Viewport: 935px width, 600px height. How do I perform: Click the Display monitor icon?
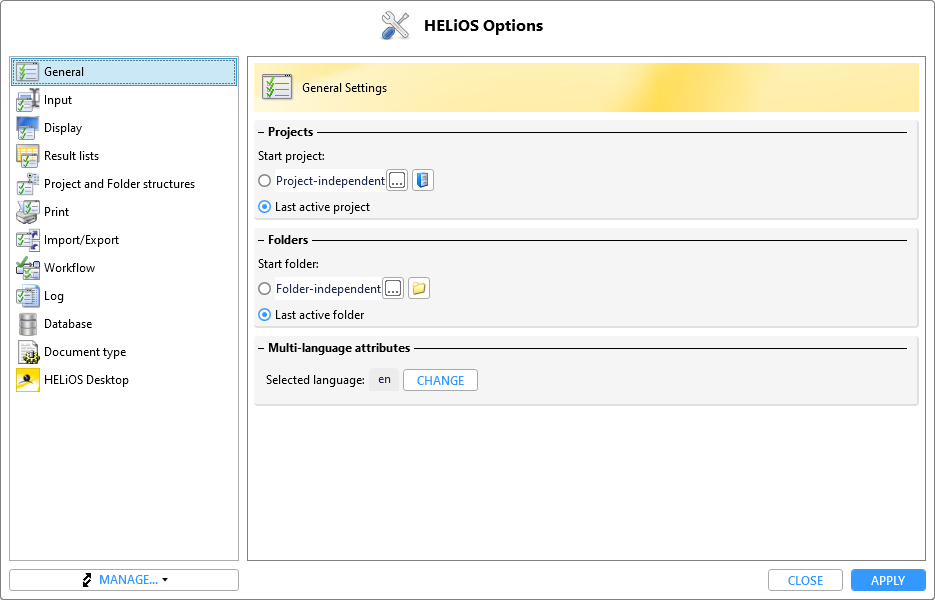tap(27, 128)
